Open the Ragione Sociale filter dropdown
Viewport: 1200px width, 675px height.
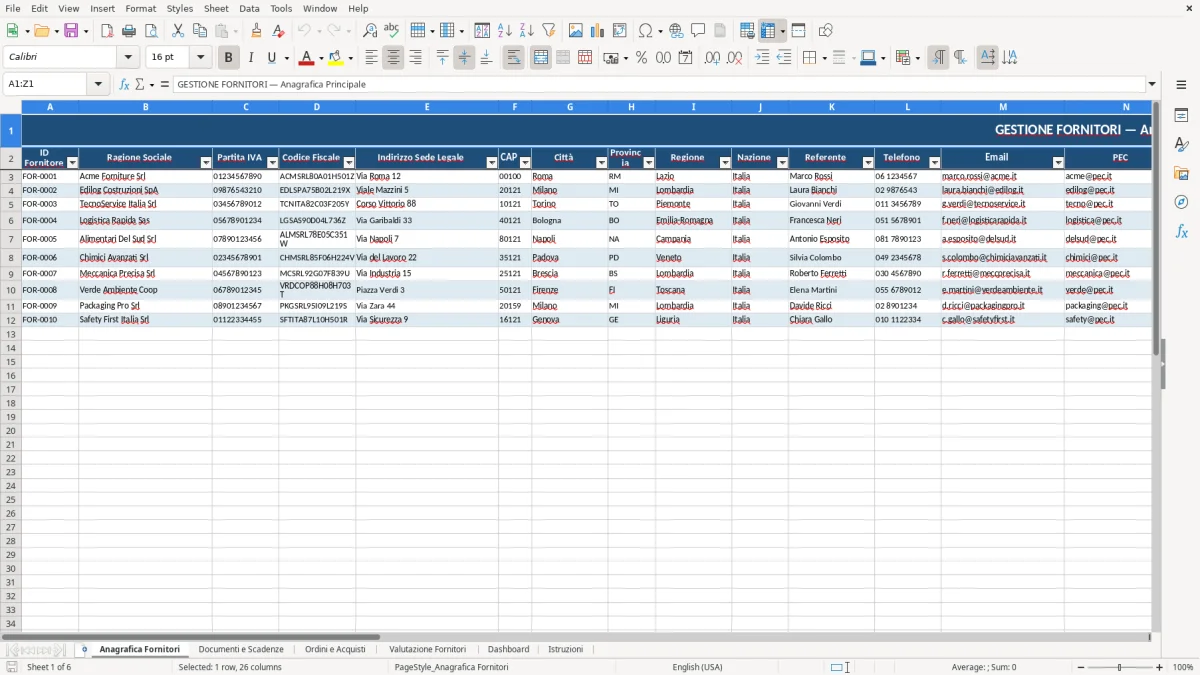206,162
